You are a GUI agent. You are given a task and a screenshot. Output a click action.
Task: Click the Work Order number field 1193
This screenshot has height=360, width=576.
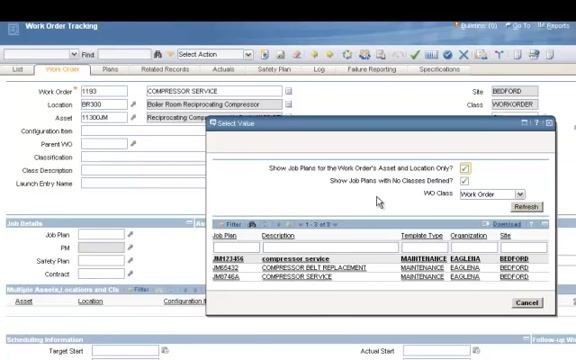pyautogui.click(x=104, y=91)
